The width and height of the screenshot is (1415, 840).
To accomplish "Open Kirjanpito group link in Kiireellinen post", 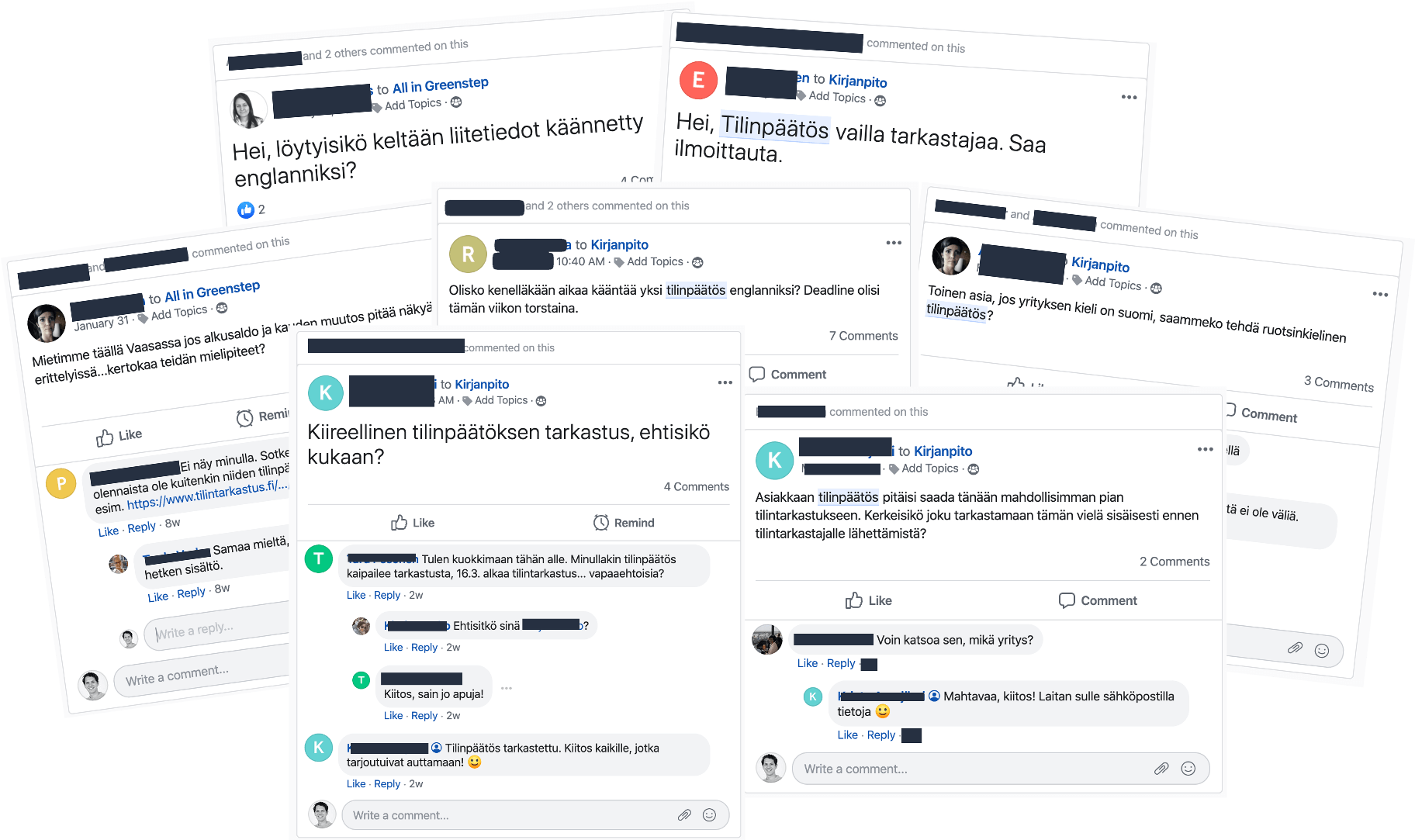I will (x=482, y=384).
